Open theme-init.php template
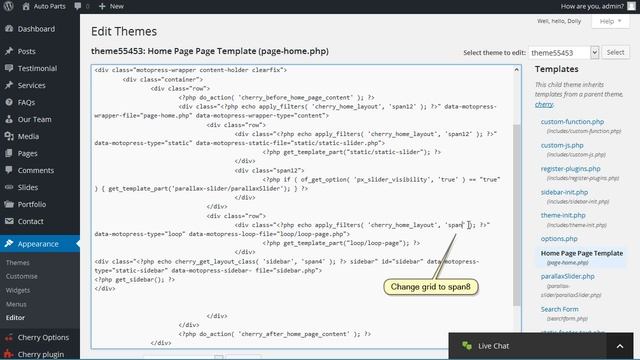This screenshot has width=640, height=360. pyautogui.click(x=563, y=215)
